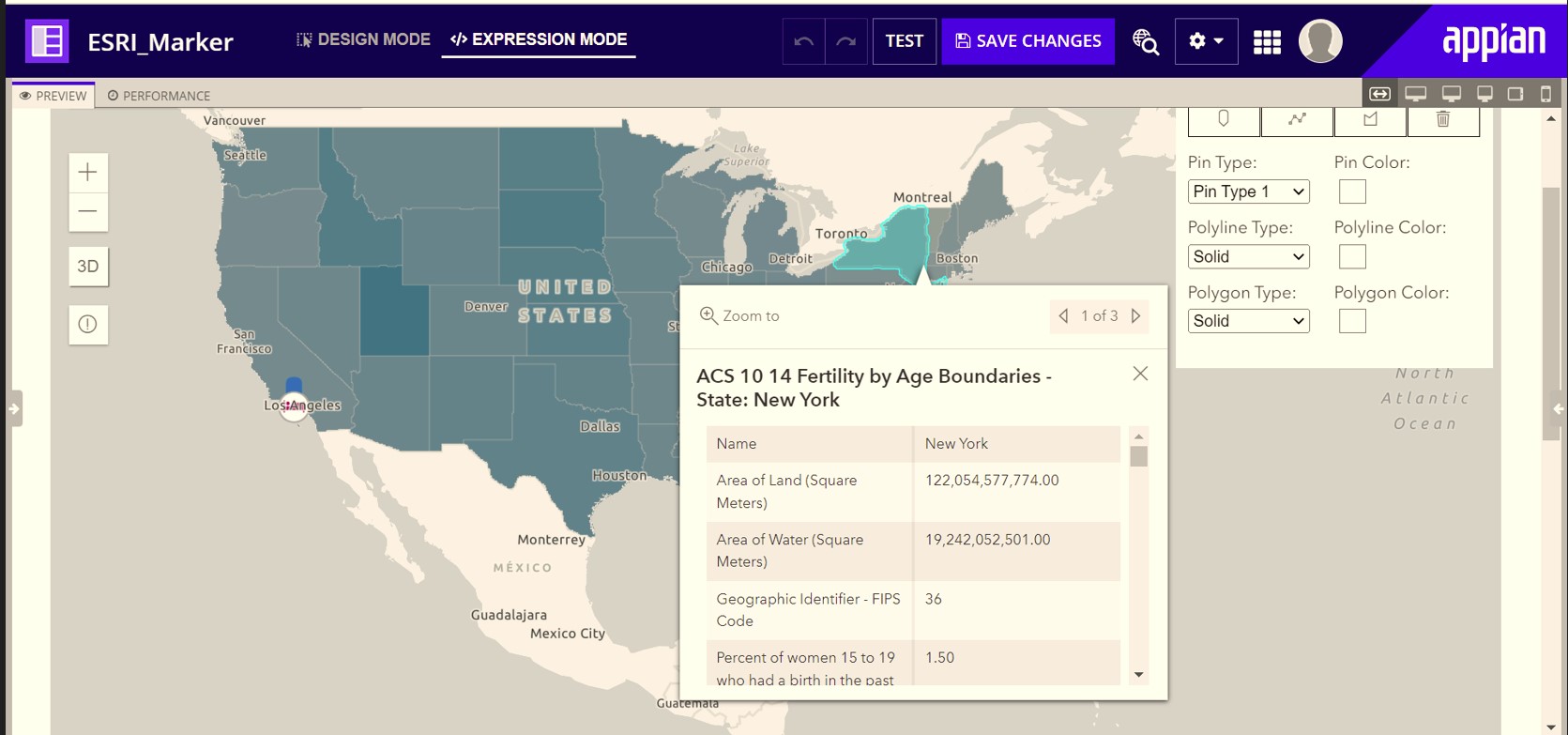The width and height of the screenshot is (1568, 735).
Task: Open the Pin Type dropdown
Action: click(1248, 191)
